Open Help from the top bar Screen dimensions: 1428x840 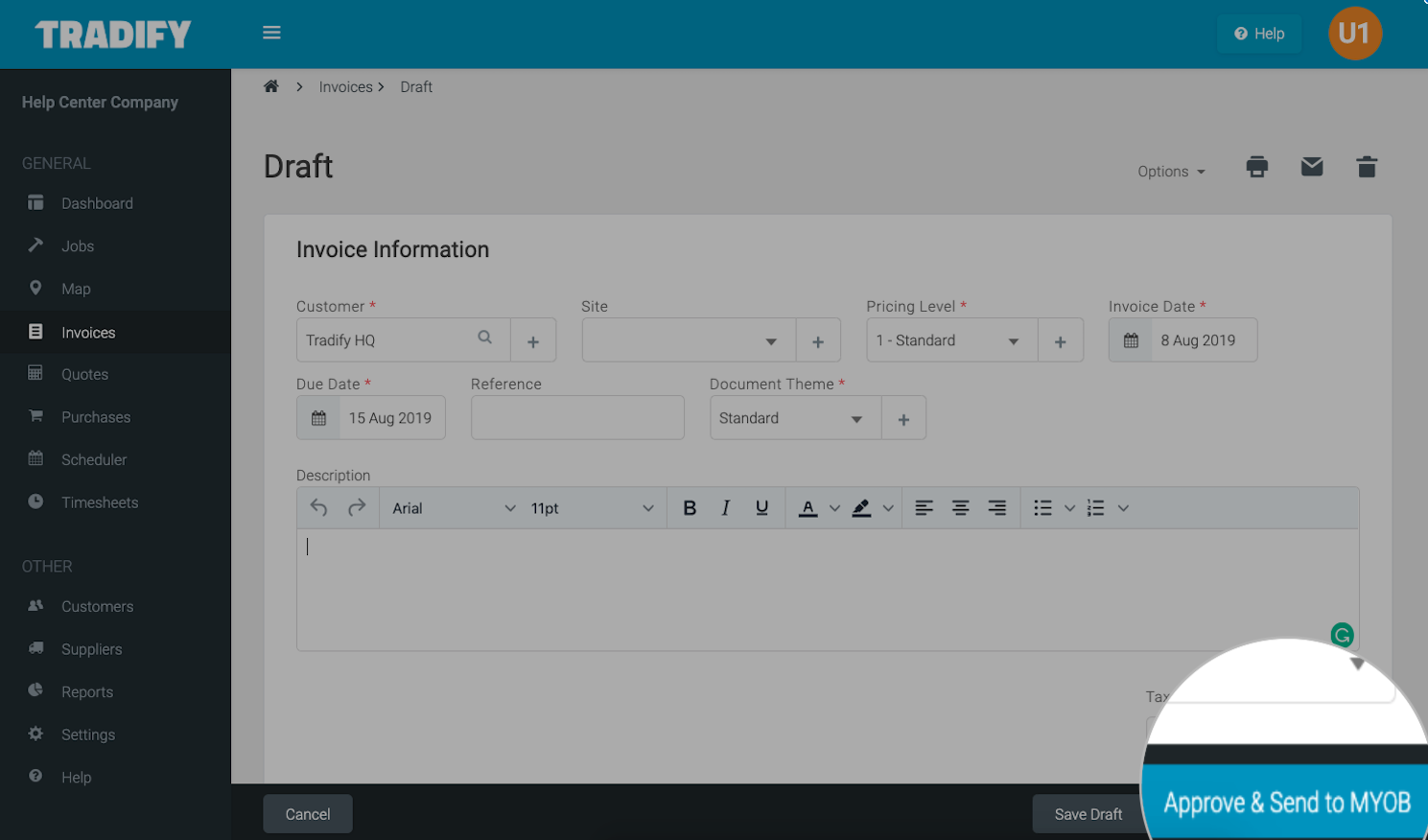pos(1259,34)
